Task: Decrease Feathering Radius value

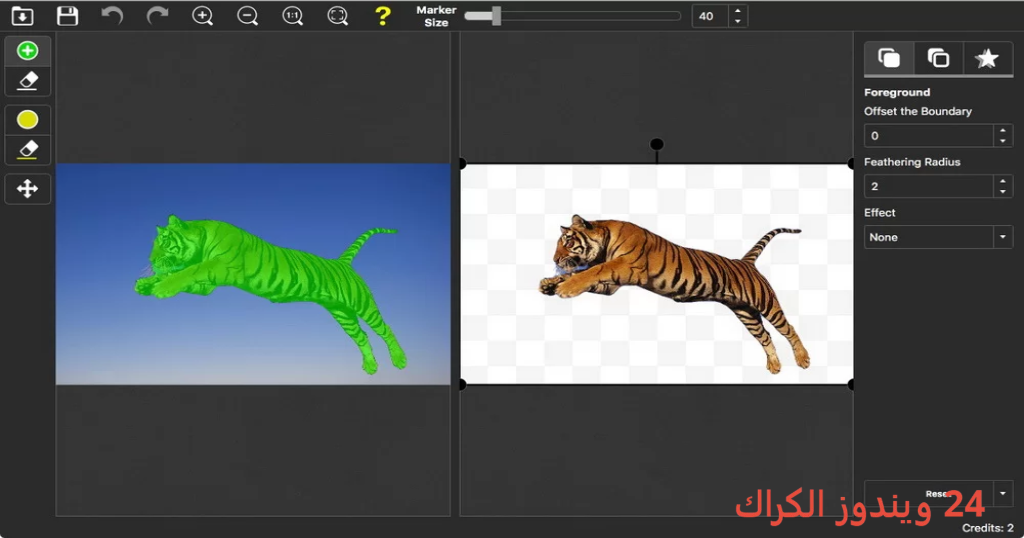Action: click(1003, 192)
